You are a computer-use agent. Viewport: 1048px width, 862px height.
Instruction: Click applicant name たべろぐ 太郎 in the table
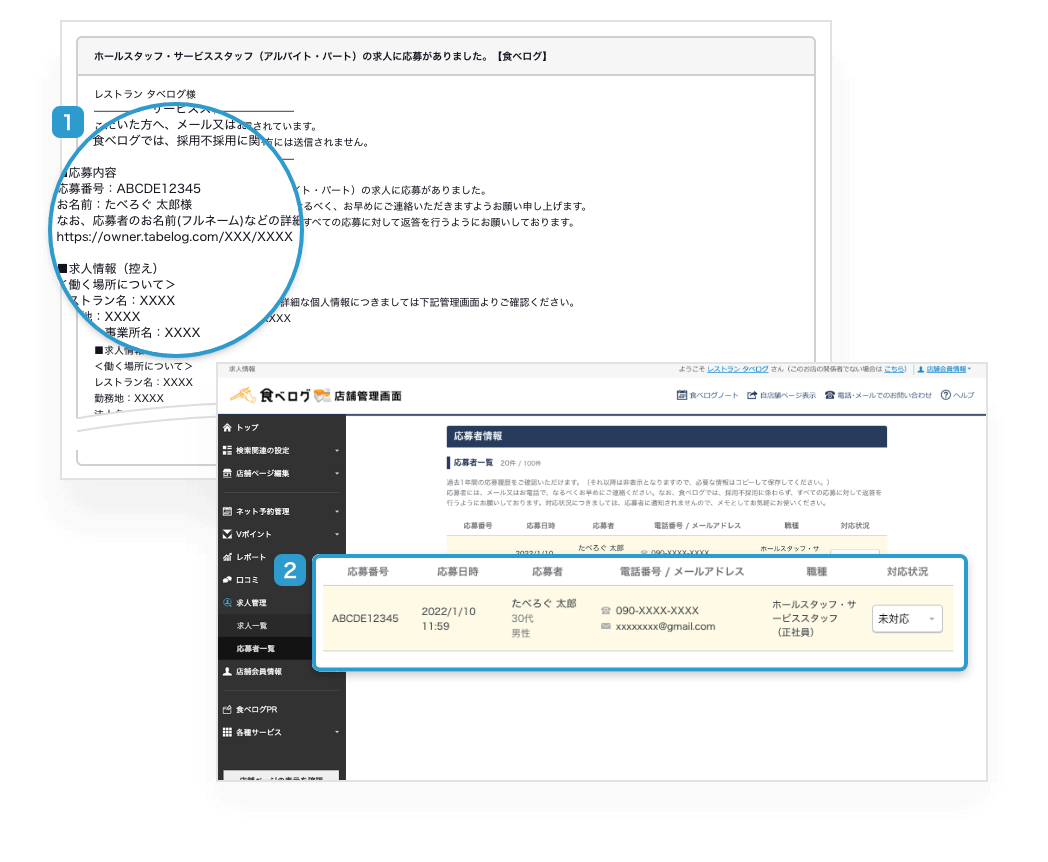click(x=543, y=603)
